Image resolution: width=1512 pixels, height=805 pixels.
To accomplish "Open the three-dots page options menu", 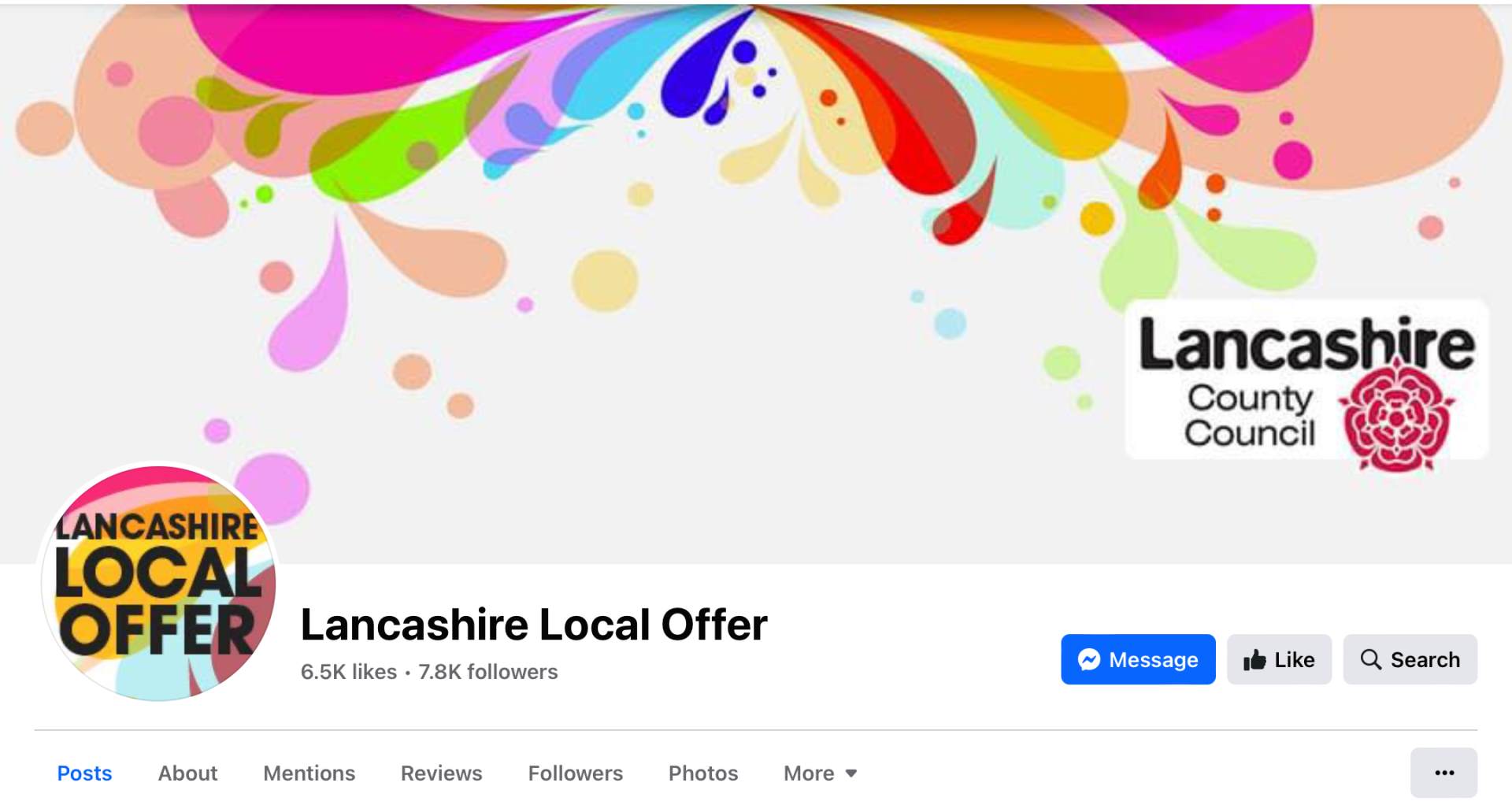I will pyautogui.click(x=1444, y=773).
